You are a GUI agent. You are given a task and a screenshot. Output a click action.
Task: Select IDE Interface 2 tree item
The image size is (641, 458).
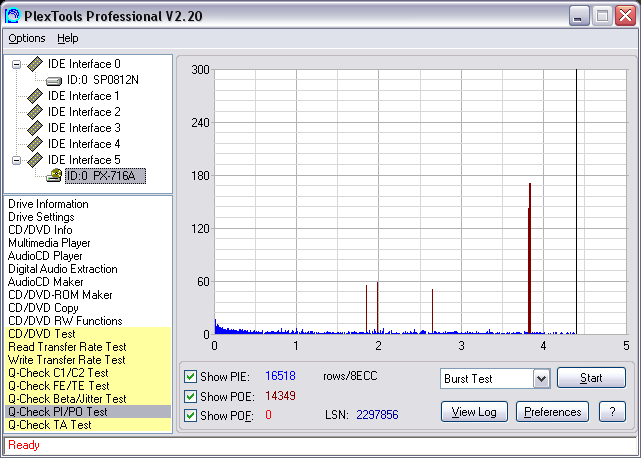pyautogui.click(x=84, y=112)
